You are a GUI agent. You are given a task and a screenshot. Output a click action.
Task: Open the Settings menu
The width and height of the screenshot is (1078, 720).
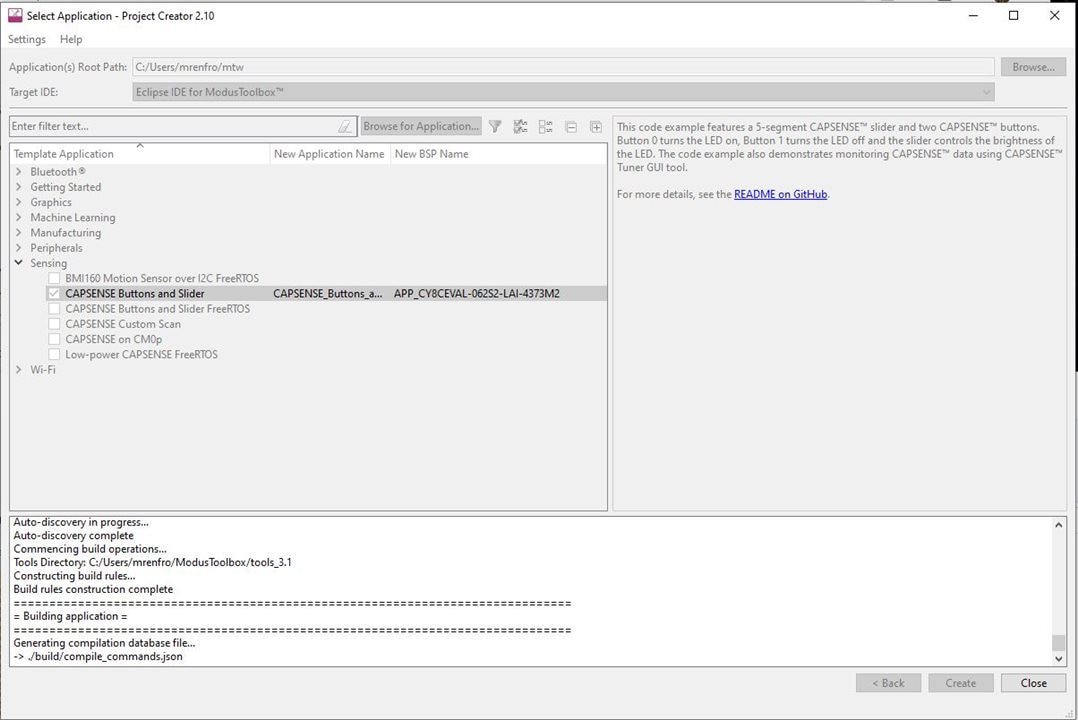27,39
